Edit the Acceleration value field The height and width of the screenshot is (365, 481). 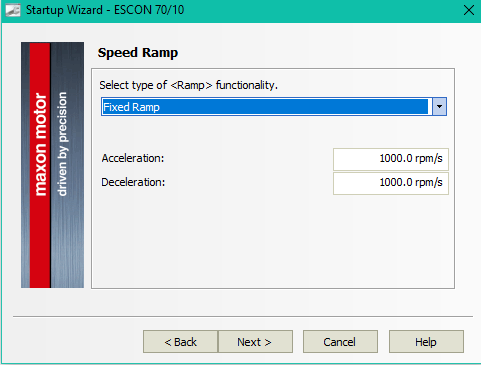[391, 159]
